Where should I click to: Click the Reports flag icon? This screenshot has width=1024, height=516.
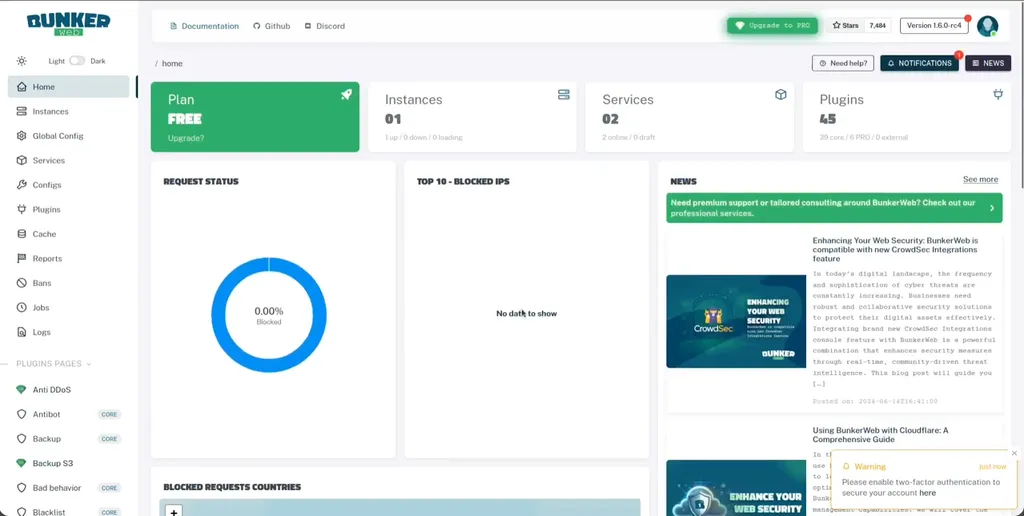coord(22,259)
